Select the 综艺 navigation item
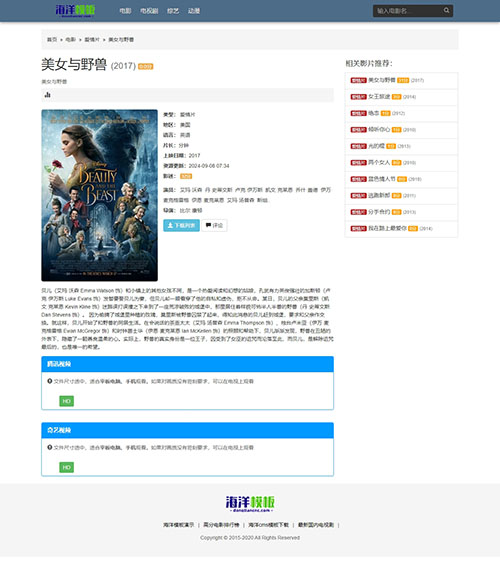This screenshot has width=500, height=564. [173, 11]
